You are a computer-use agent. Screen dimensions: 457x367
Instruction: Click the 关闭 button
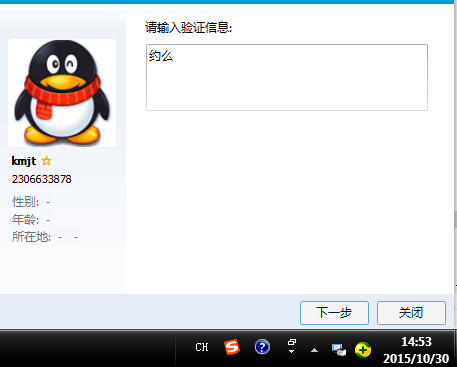point(411,313)
